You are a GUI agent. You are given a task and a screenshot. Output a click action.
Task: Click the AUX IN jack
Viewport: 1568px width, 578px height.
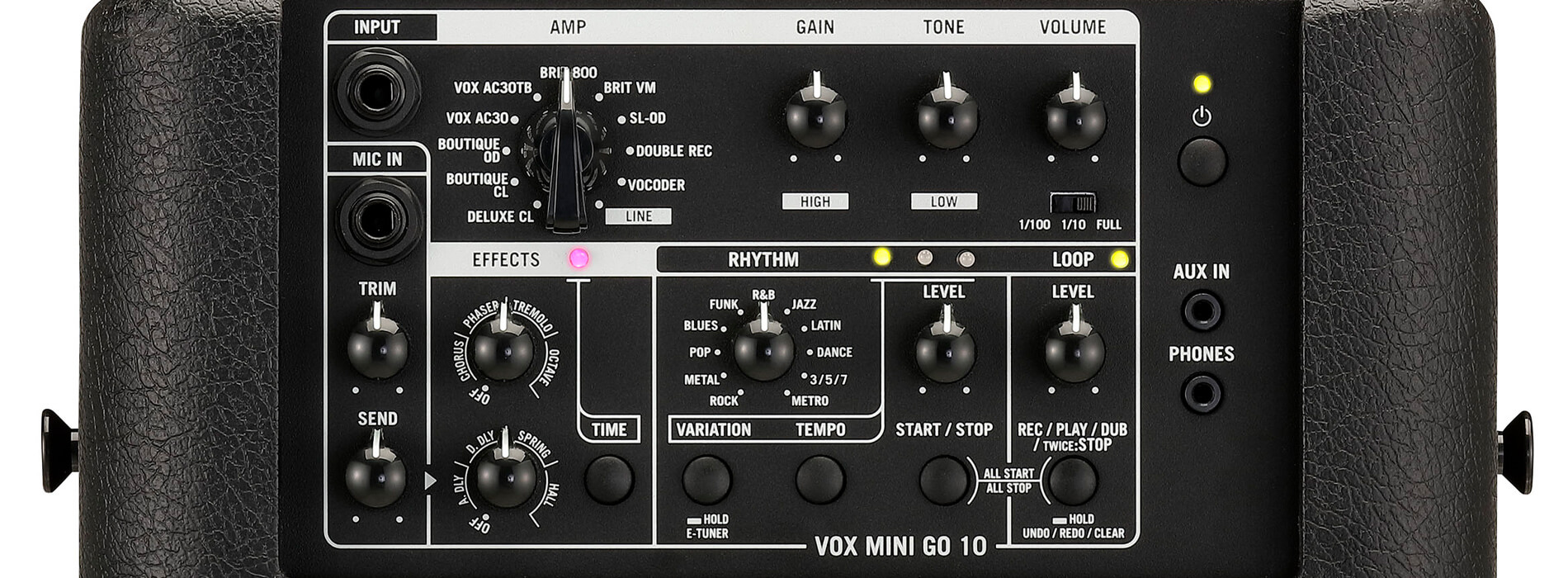(x=1202, y=311)
